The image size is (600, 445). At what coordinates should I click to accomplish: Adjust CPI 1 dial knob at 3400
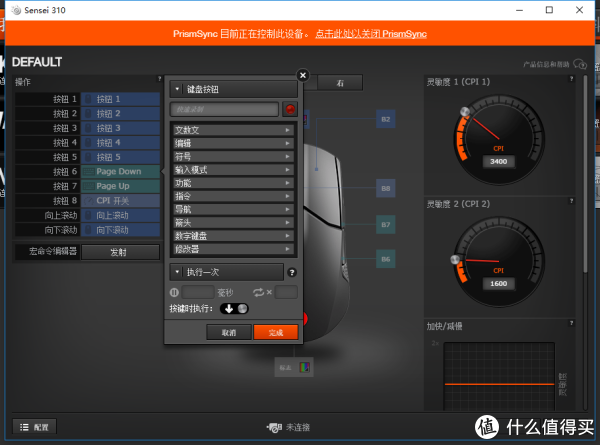pos(465,111)
